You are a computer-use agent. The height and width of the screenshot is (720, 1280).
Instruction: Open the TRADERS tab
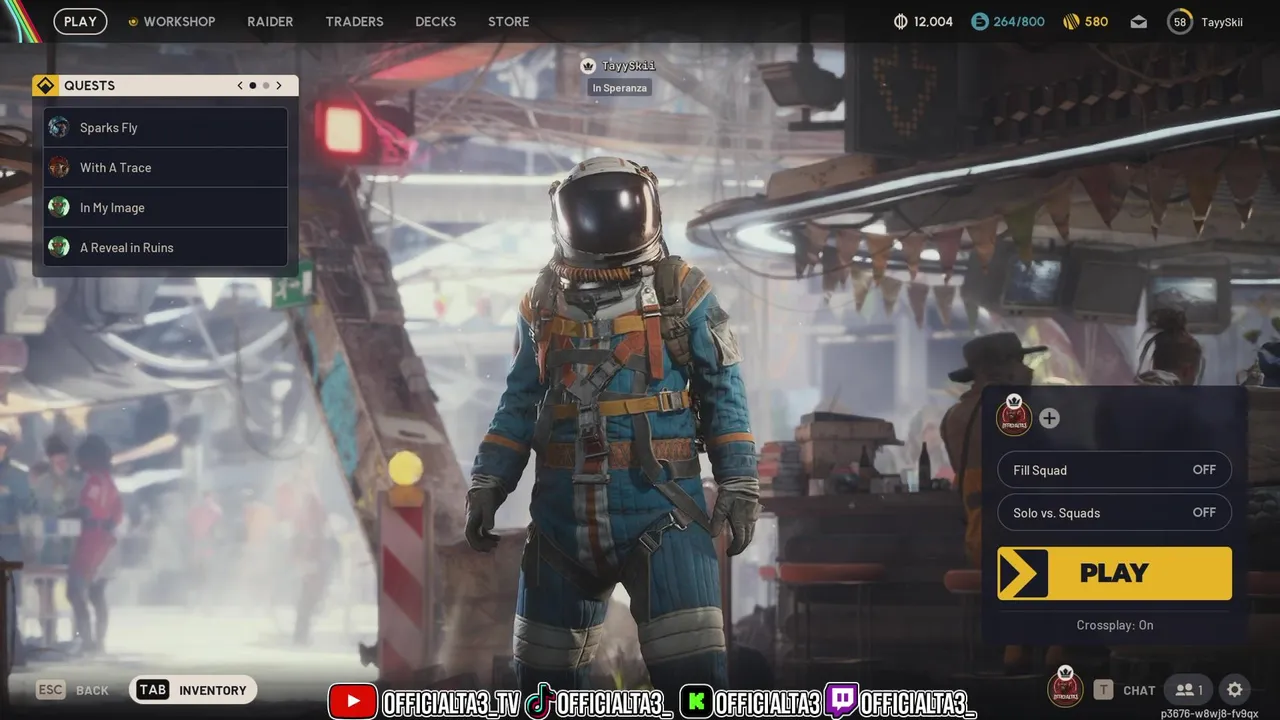(354, 21)
